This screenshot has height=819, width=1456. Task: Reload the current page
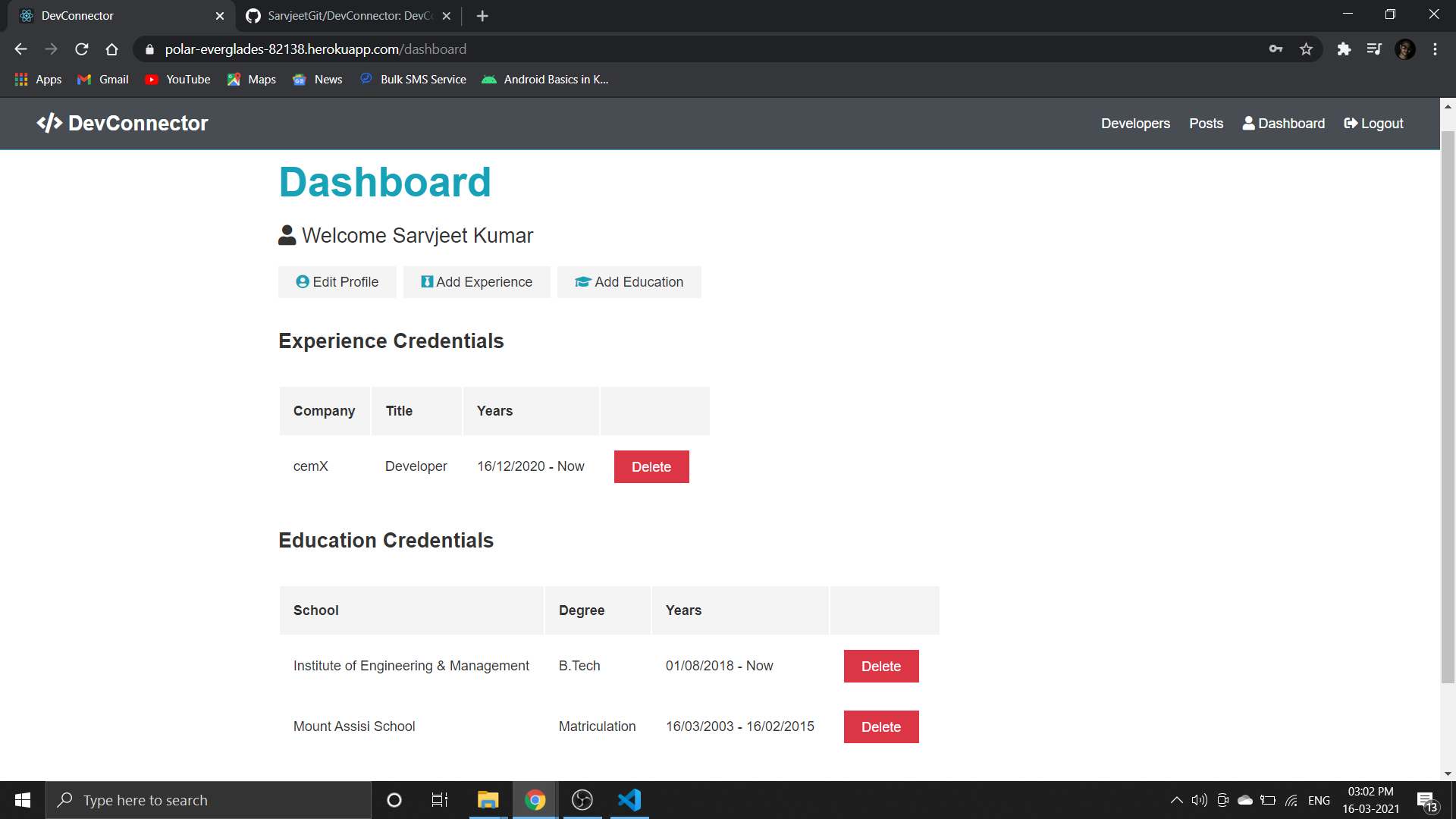click(x=82, y=49)
